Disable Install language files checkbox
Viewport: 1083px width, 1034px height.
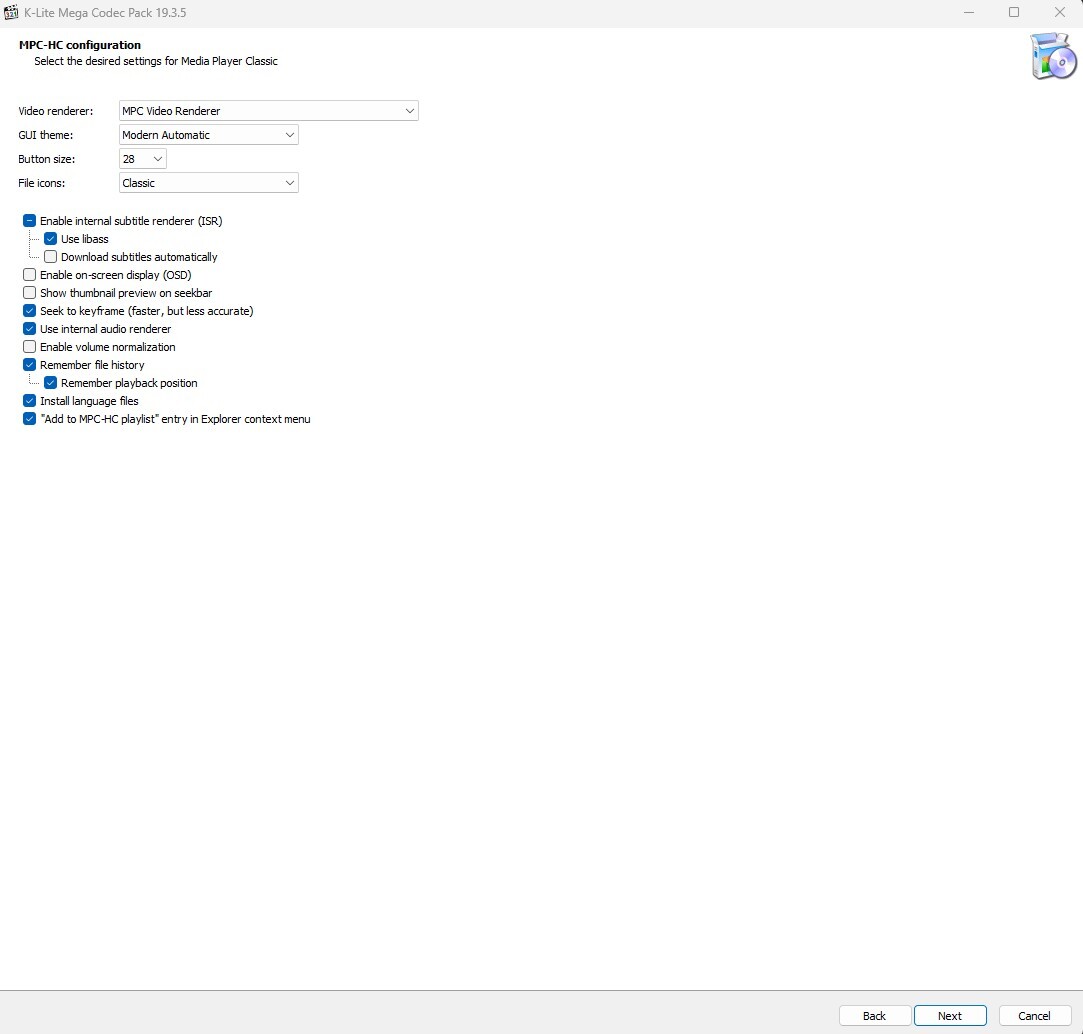click(x=30, y=401)
